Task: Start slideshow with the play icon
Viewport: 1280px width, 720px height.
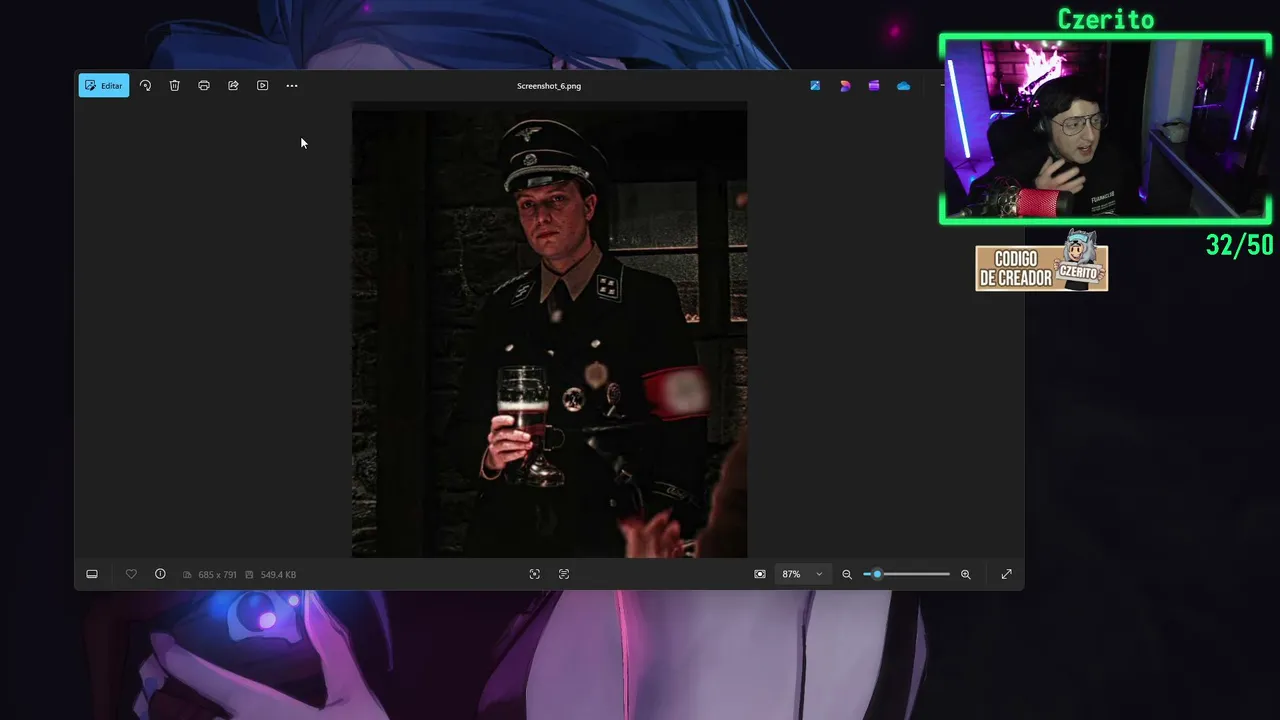Action: [x=262, y=86]
